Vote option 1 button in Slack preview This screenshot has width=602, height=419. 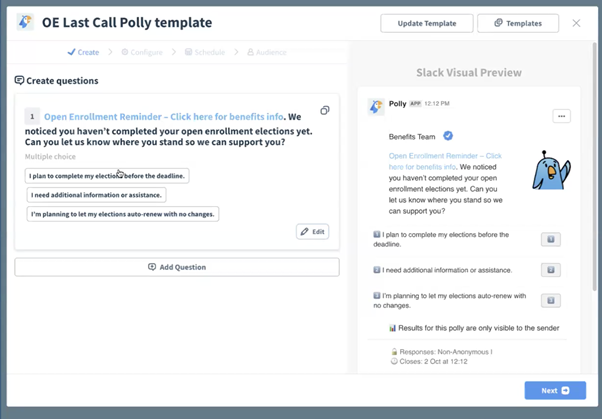click(x=550, y=239)
